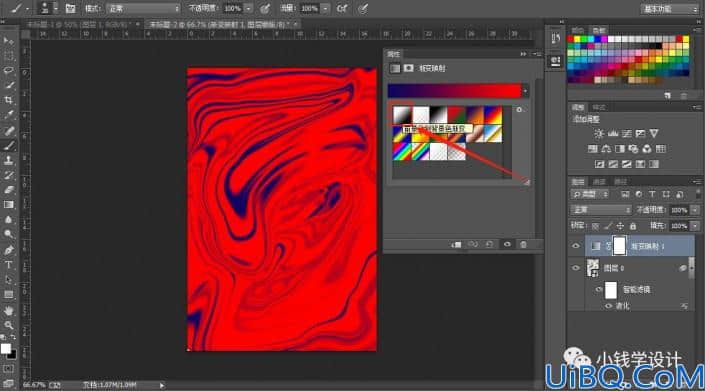This screenshot has width=705, height=391.
Task: Click the gradient preview bar to edit
Action: tap(455, 91)
